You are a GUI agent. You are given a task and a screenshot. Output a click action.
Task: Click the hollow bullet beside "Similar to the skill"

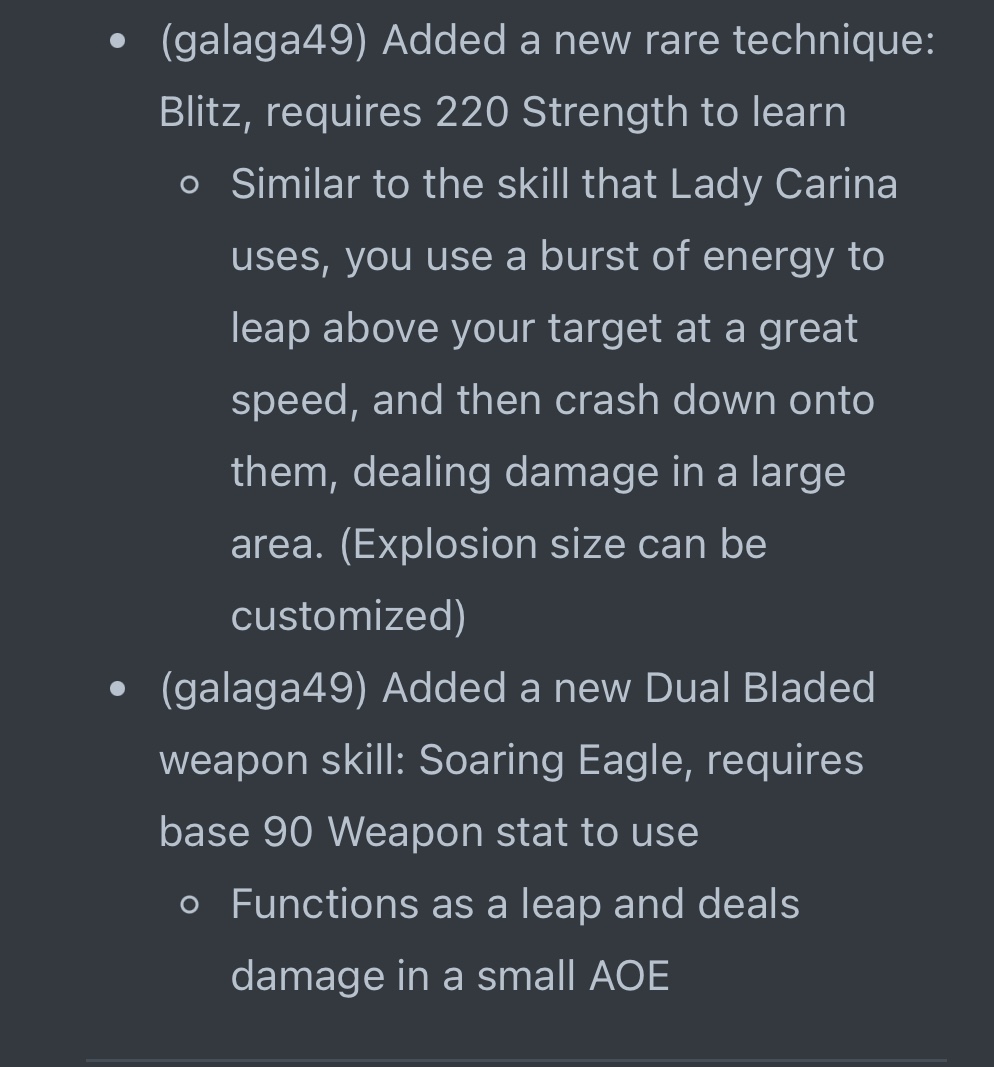[x=190, y=185]
